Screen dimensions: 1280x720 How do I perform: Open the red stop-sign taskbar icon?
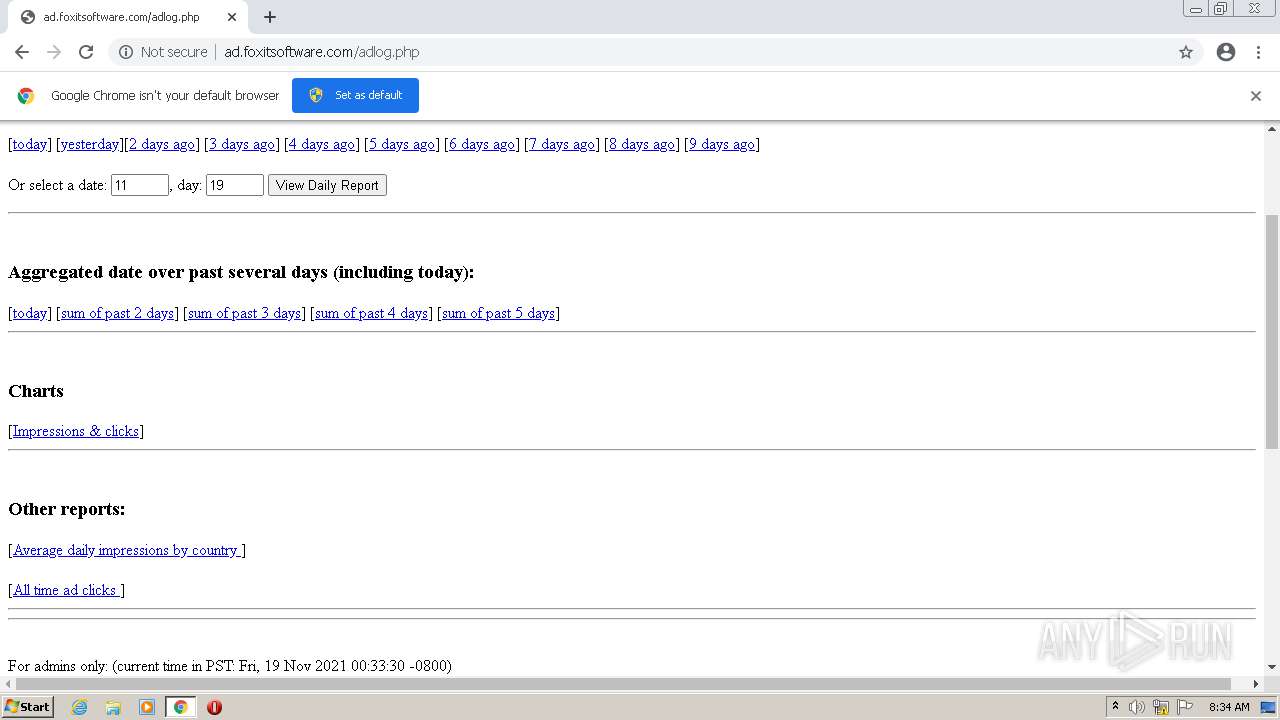(214, 707)
